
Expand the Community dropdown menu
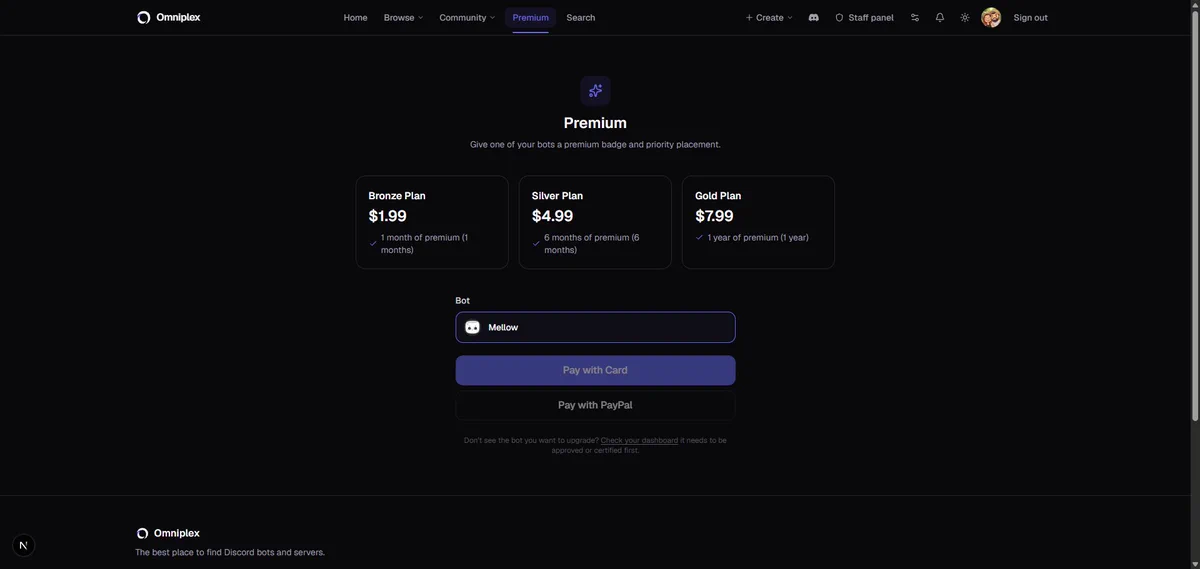pos(467,17)
